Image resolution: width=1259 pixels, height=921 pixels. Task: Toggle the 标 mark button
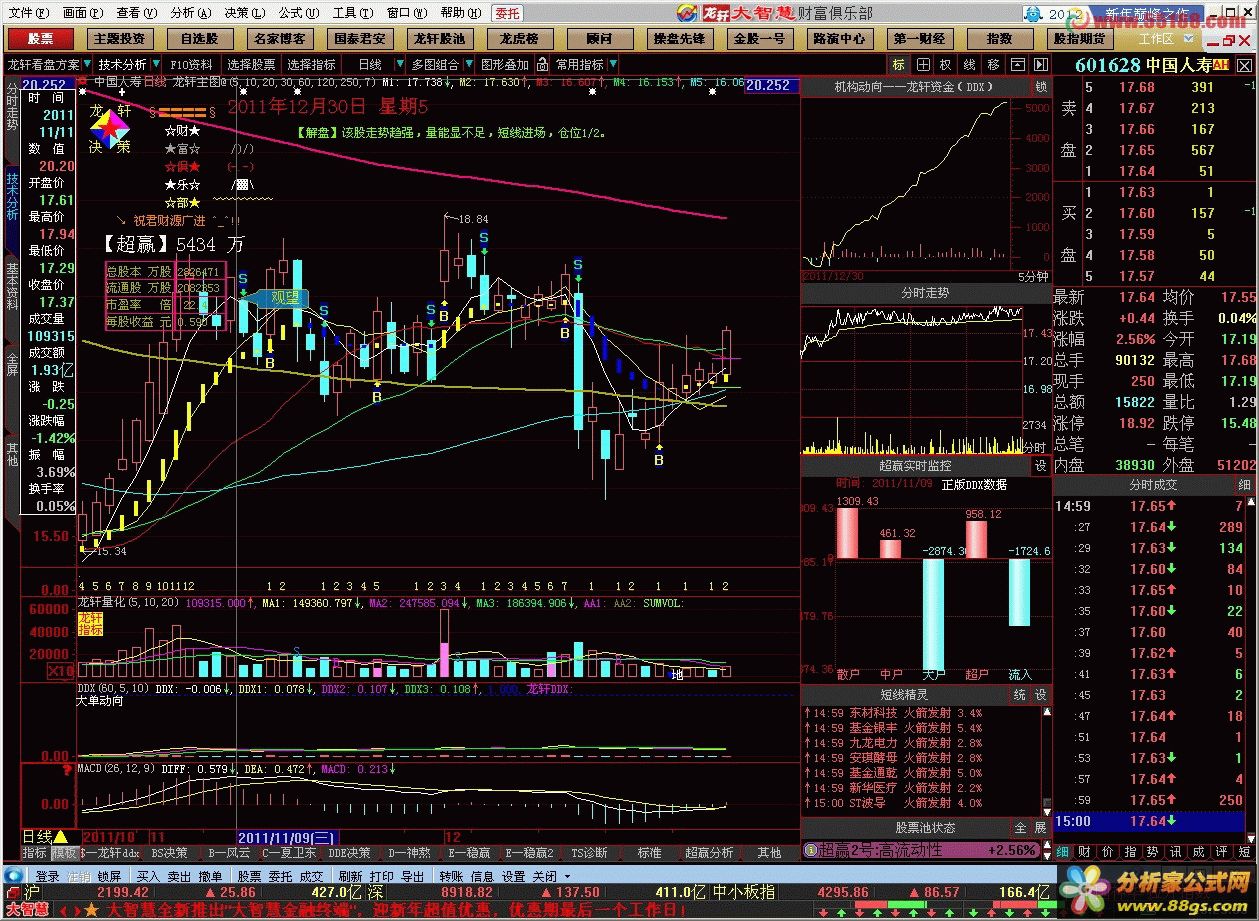[898, 64]
